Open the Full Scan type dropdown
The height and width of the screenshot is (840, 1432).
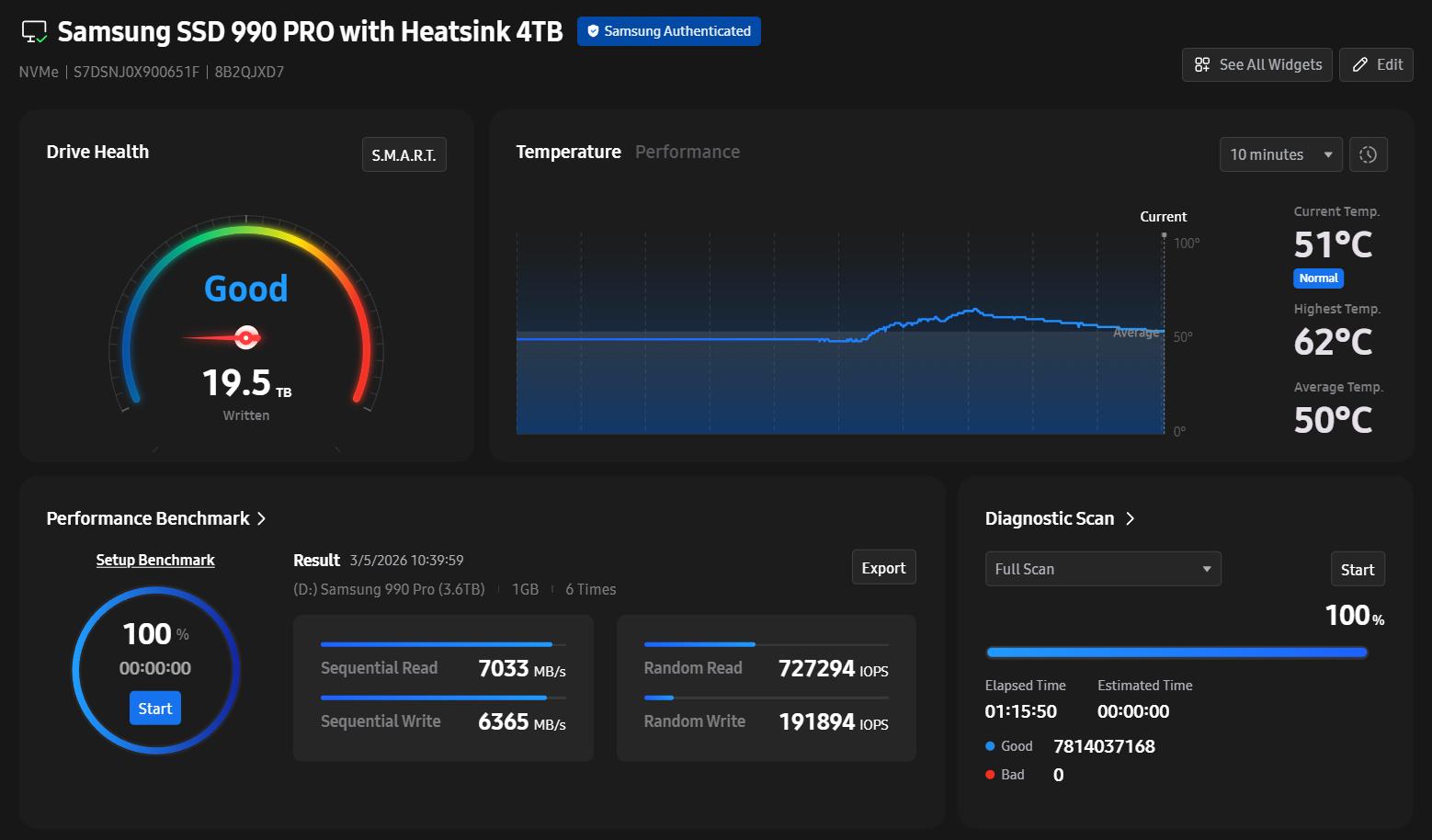coord(1103,569)
